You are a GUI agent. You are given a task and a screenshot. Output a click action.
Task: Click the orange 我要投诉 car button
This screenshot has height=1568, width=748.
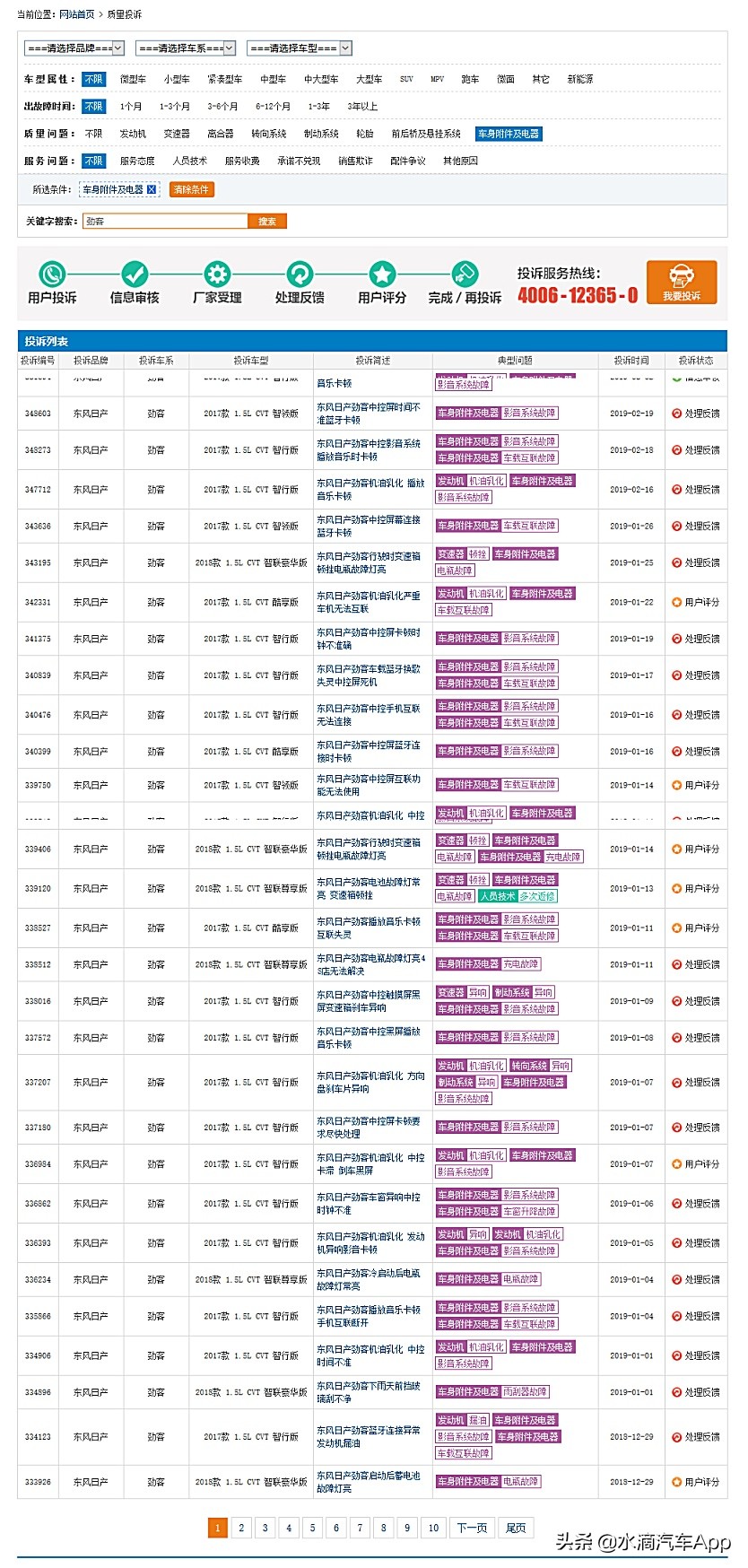tap(682, 282)
